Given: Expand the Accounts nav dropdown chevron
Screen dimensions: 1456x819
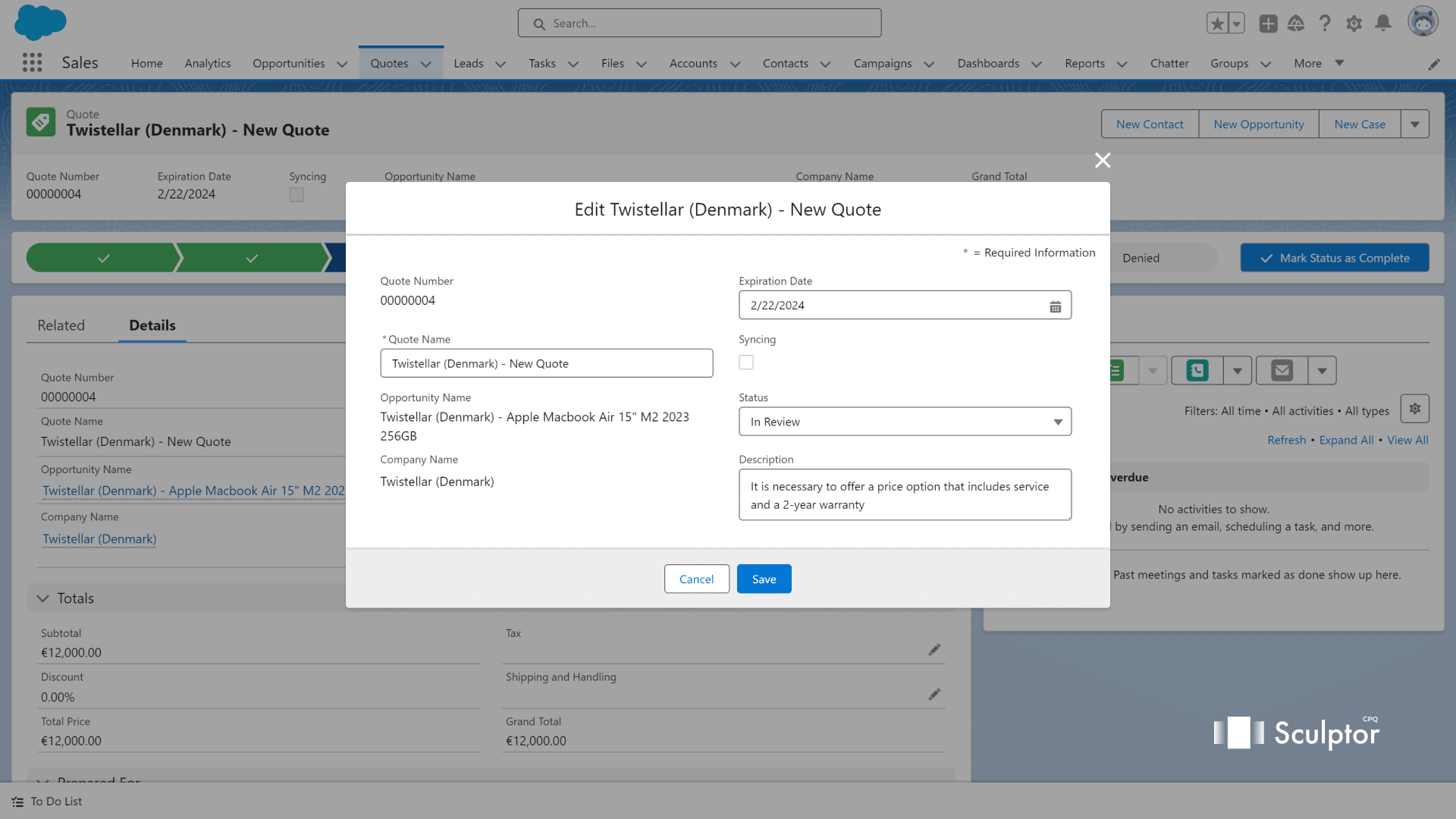Looking at the screenshot, I should (x=735, y=64).
